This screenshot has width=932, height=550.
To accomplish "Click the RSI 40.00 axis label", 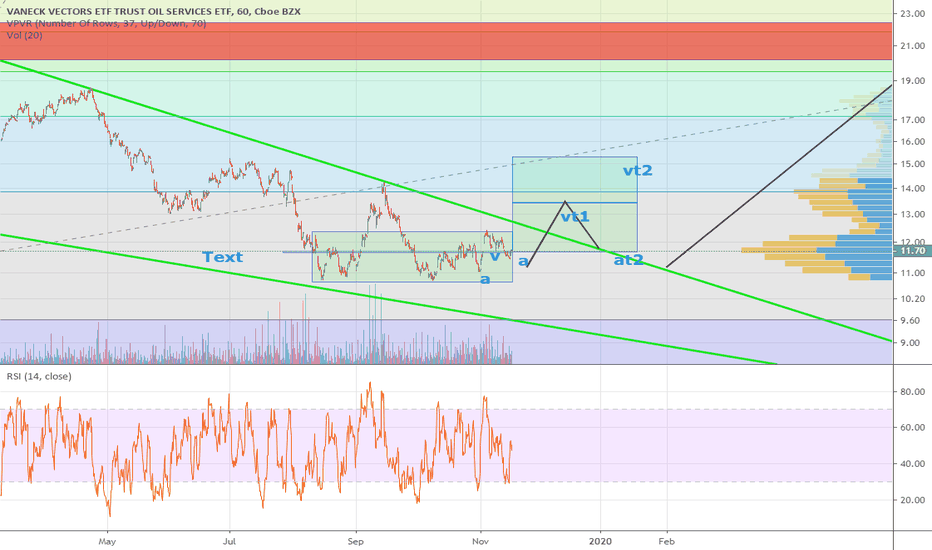I will coord(912,464).
